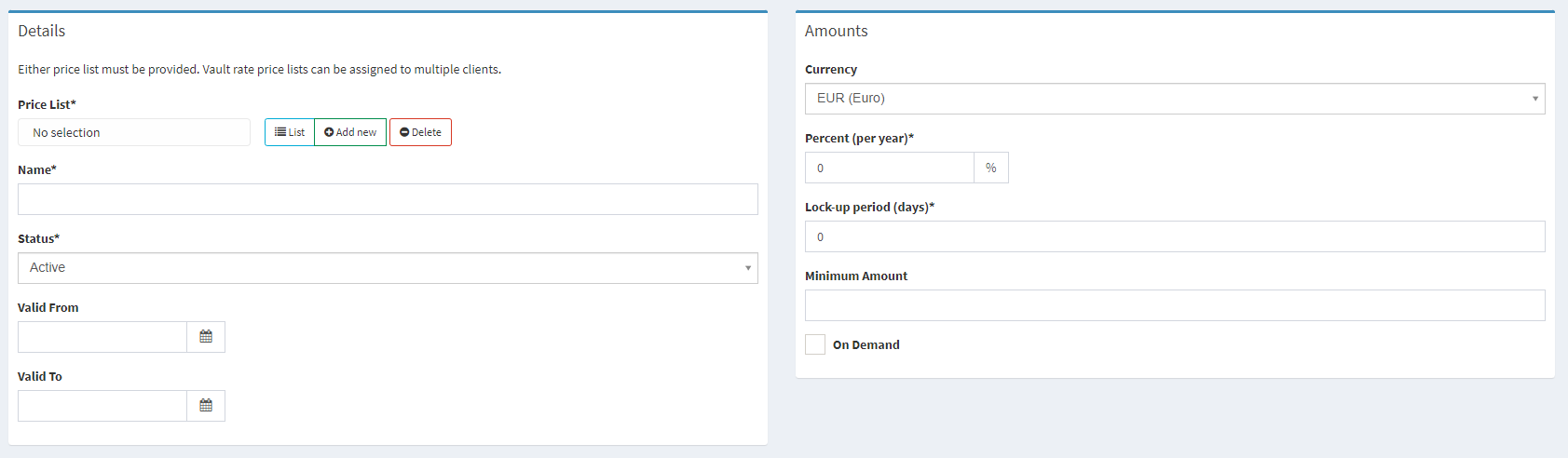Image resolution: width=1568 pixels, height=458 pixels.
Task: Expand the Currency dropdown set to EUR (Euro)
Action: pyautogui.click(x=1174, y=99)
